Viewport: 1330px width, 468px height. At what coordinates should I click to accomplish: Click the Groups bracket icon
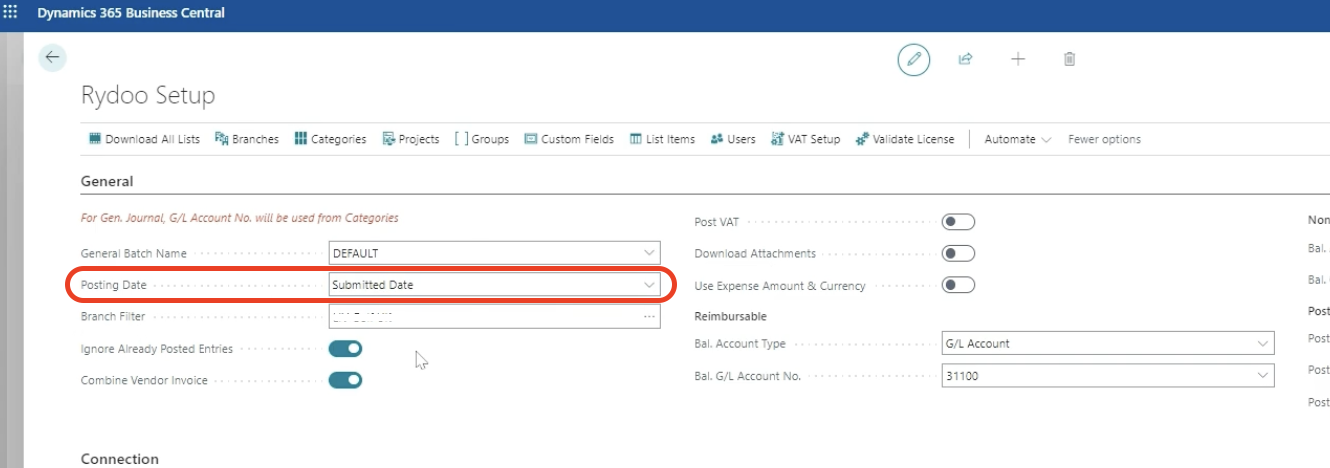point(461,139)
